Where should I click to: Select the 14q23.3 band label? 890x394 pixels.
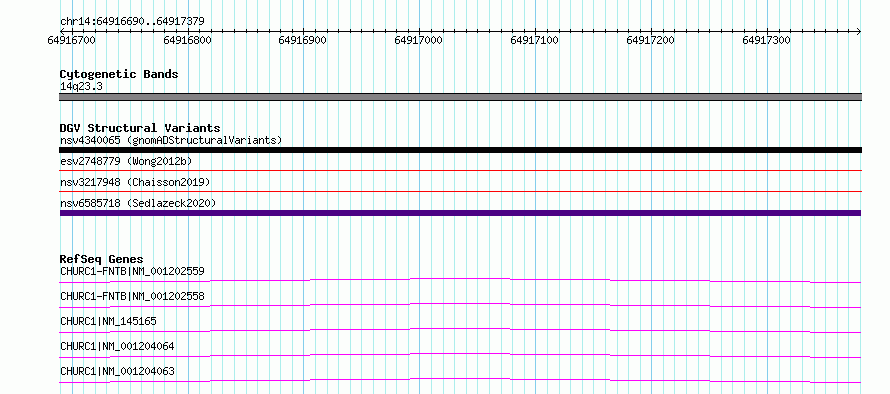[81, 87]
